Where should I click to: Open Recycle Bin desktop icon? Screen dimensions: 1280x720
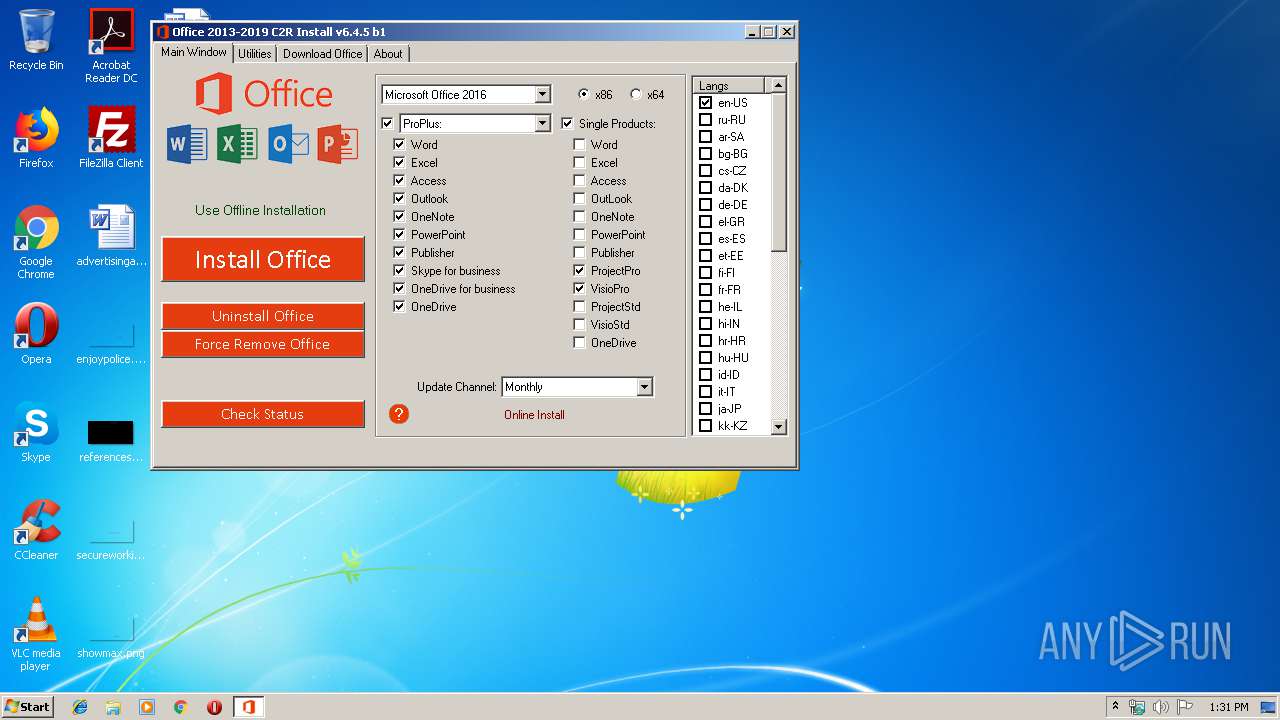point(36,40)
